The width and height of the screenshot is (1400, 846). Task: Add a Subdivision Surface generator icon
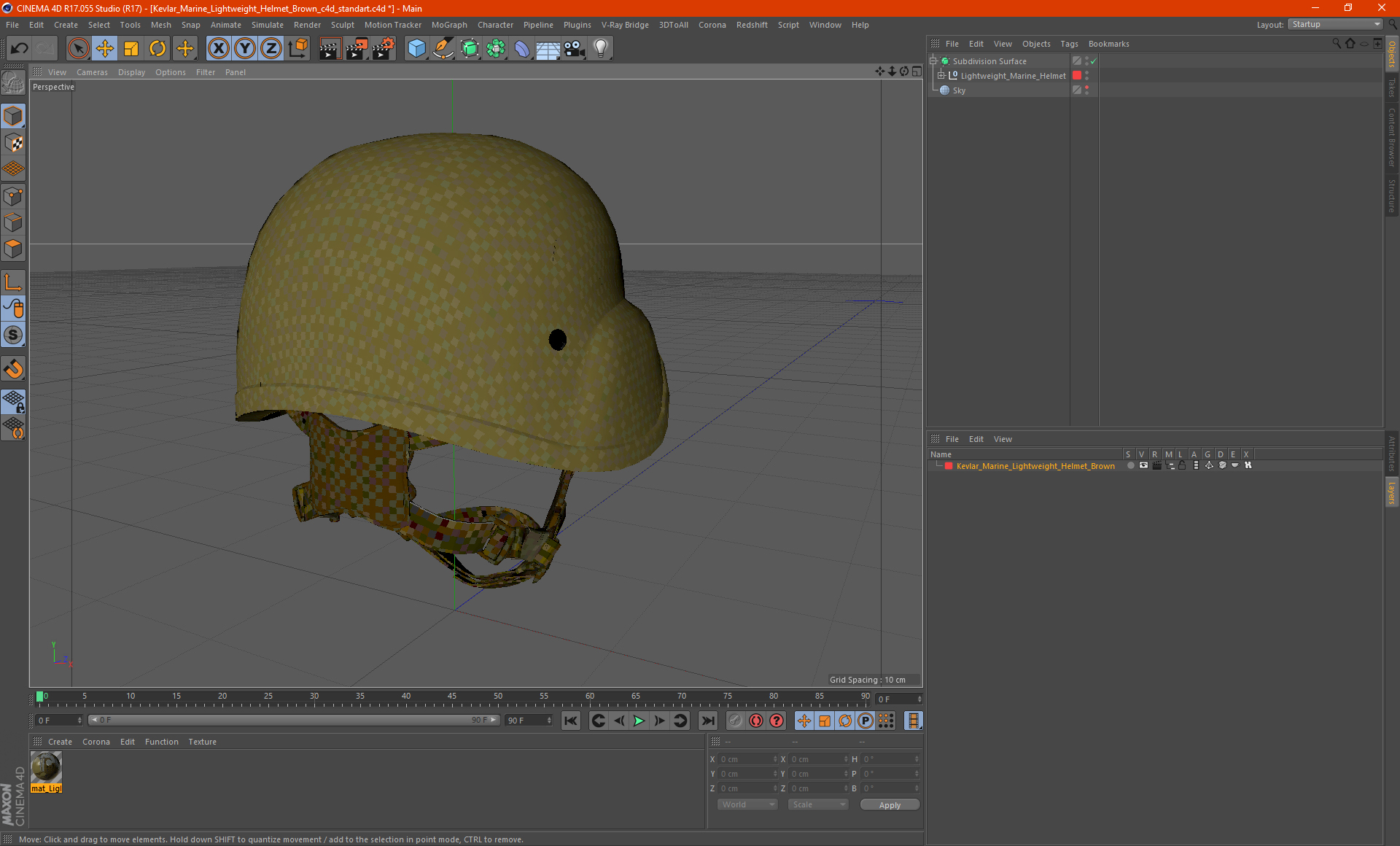click(x=470, y=48)
